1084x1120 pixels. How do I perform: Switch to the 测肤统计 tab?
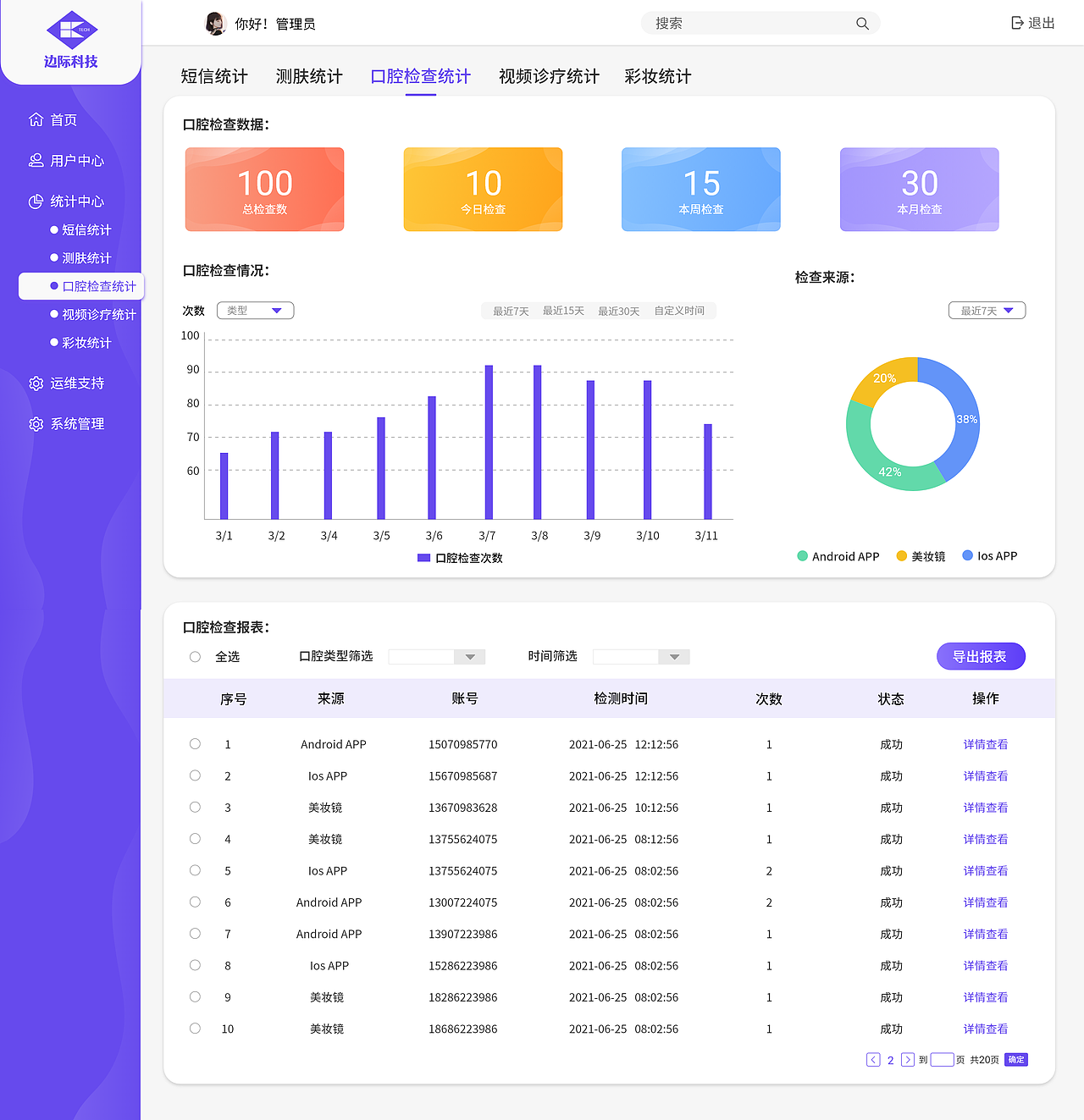(x=308, y=76)
